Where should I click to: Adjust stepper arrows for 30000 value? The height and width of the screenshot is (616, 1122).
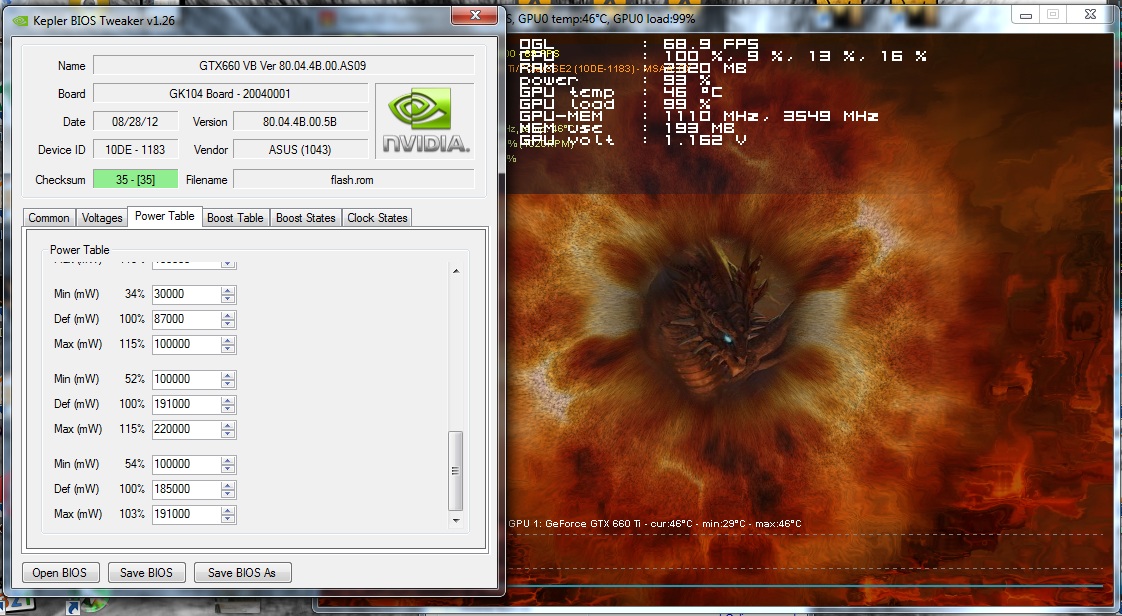click(228, 294)
